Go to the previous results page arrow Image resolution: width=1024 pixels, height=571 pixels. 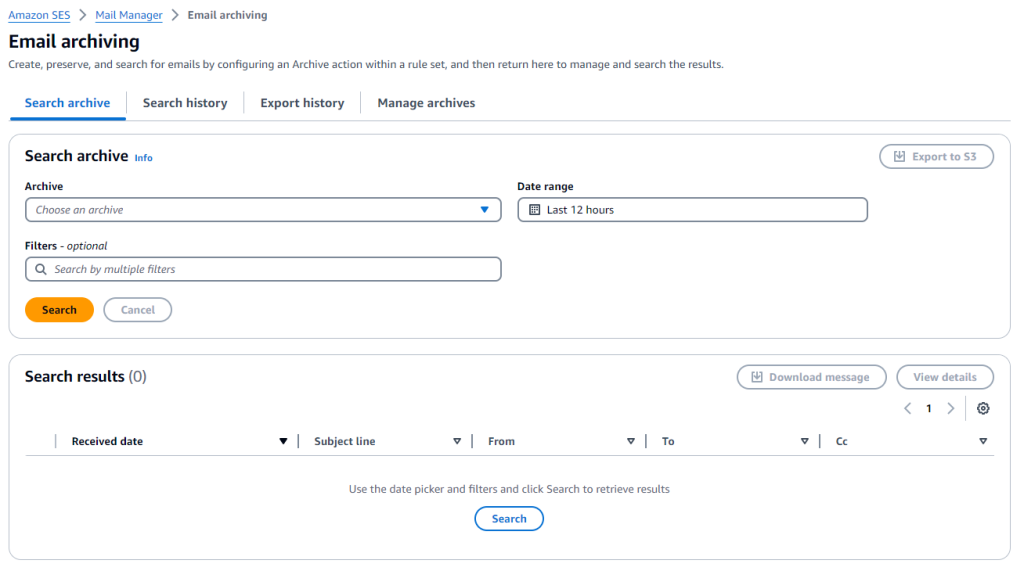[x=907, y=408]
